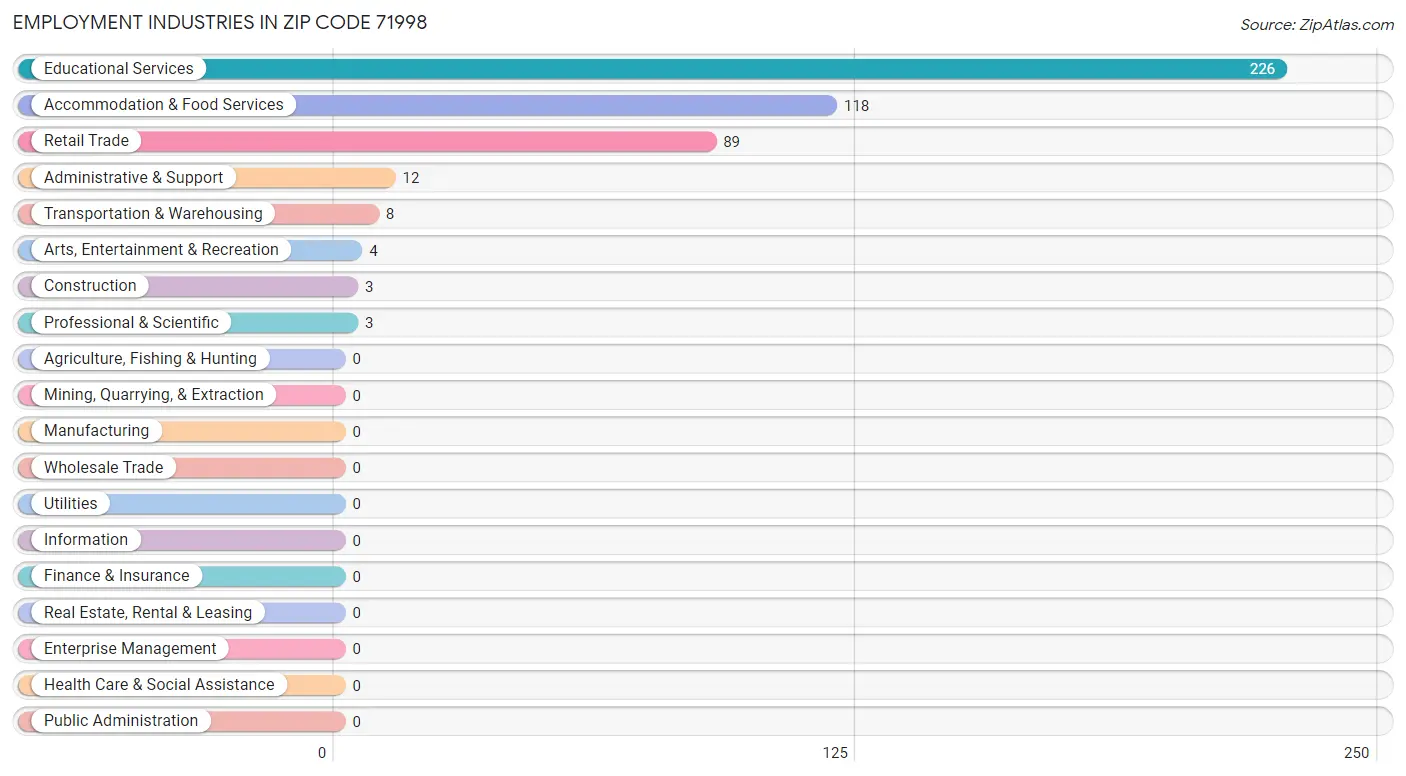Click the 0 value beside Agriculture, Fishing & Hunting
The image size is (1406, 776).
[x=356, y=359]
